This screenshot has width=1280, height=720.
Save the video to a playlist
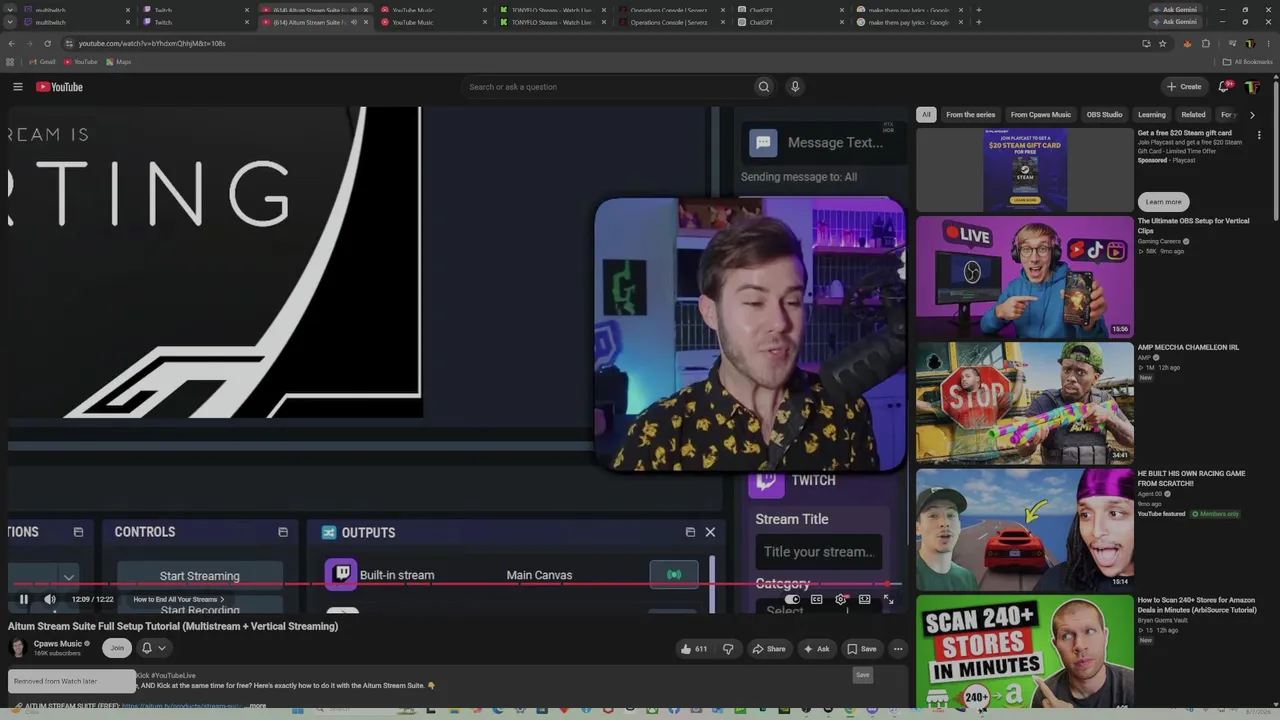point(862,649)
